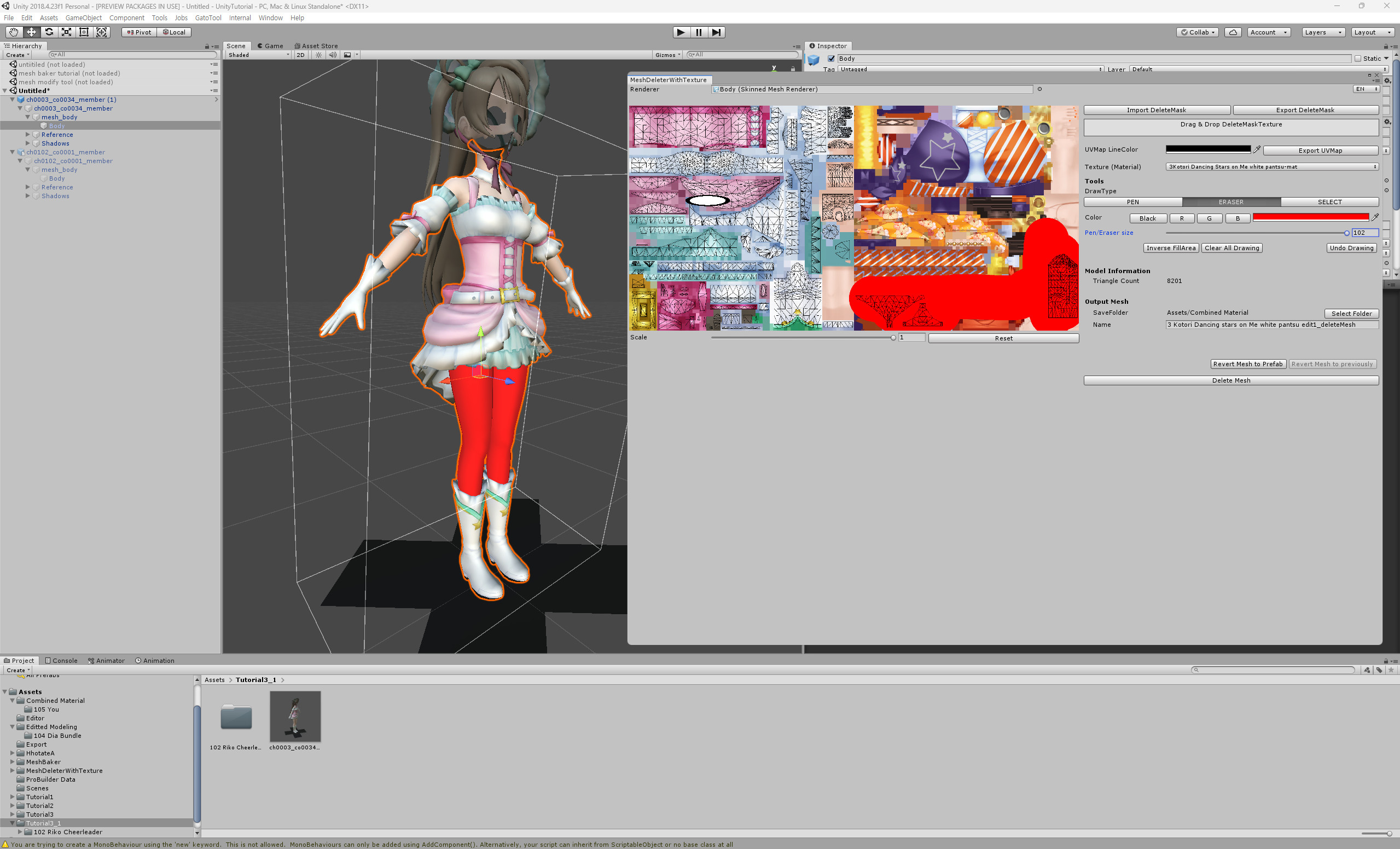This screenshot has width=1400, height=849.
Task: Select the Rotate tool
Action: [49, 32]
